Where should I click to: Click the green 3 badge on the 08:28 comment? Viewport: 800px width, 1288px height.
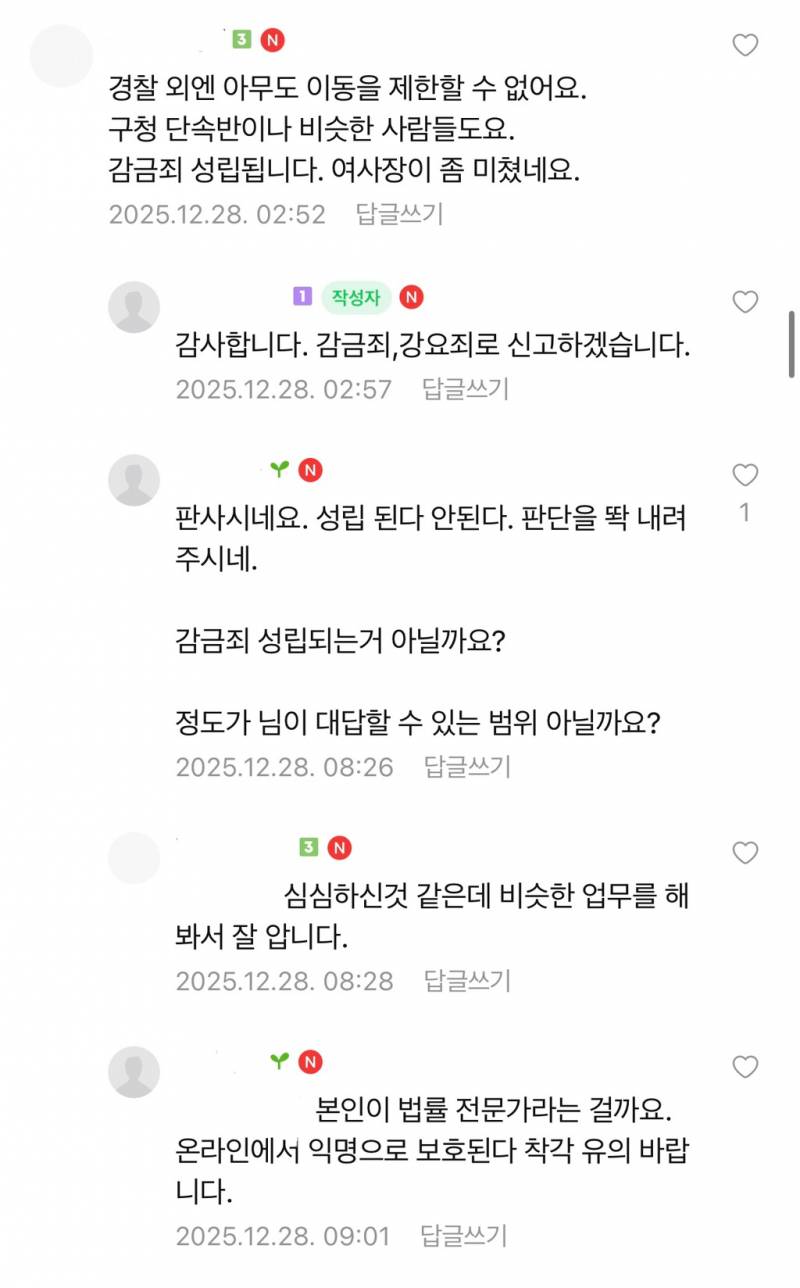308,846
